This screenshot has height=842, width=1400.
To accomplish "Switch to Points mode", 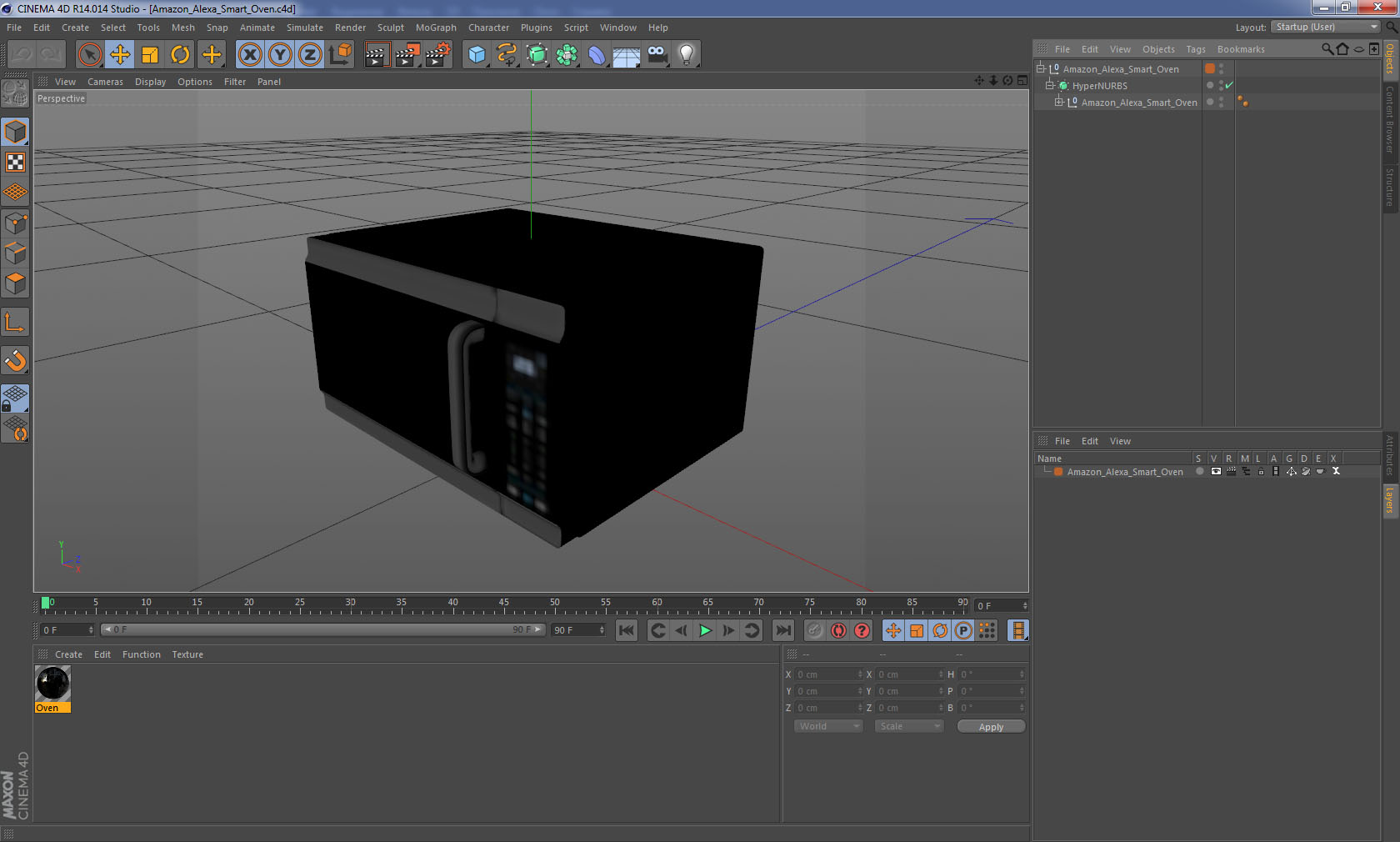I will pos(16,223).
